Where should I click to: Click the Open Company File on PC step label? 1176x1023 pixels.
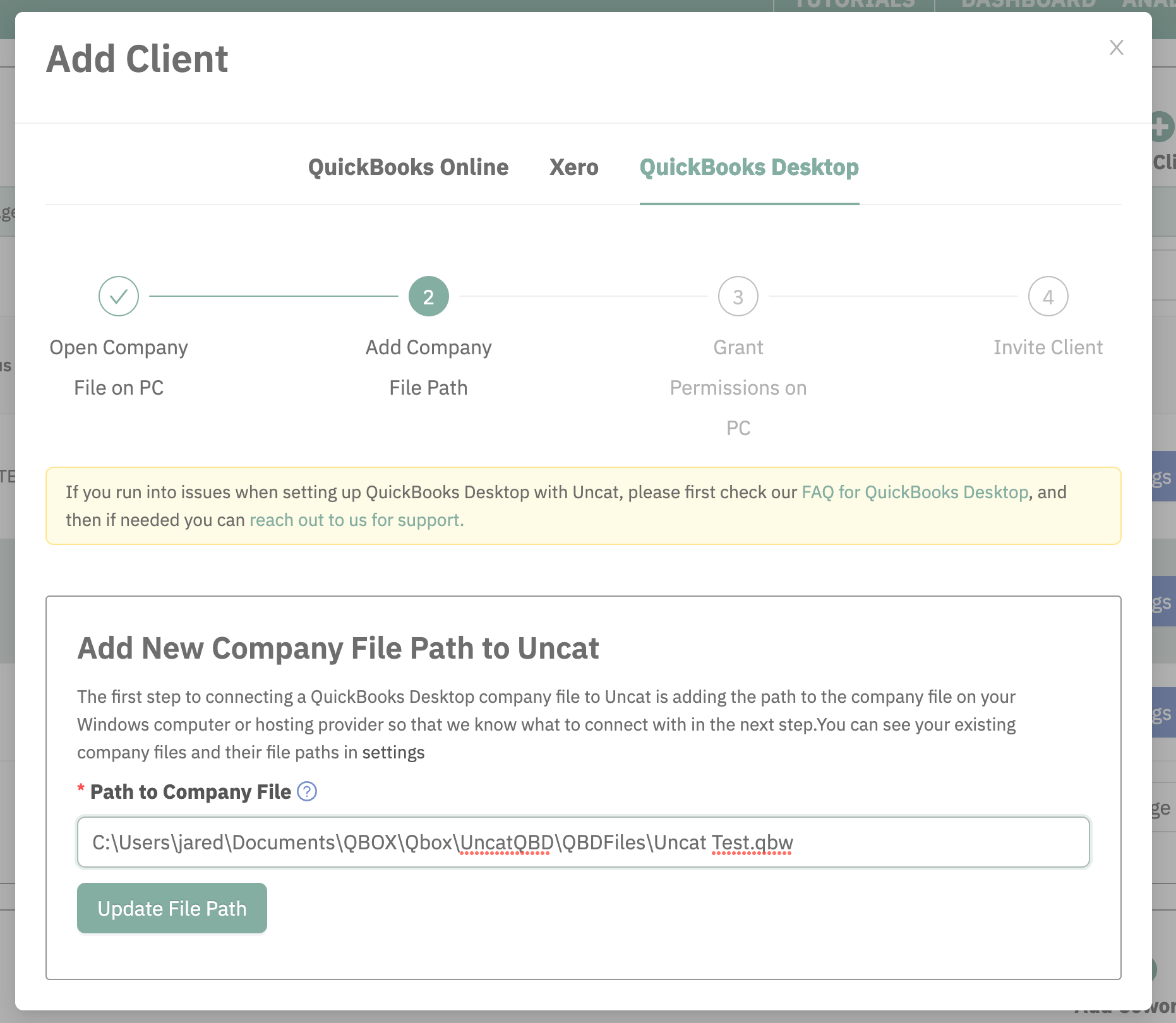(x=119, y=368)
